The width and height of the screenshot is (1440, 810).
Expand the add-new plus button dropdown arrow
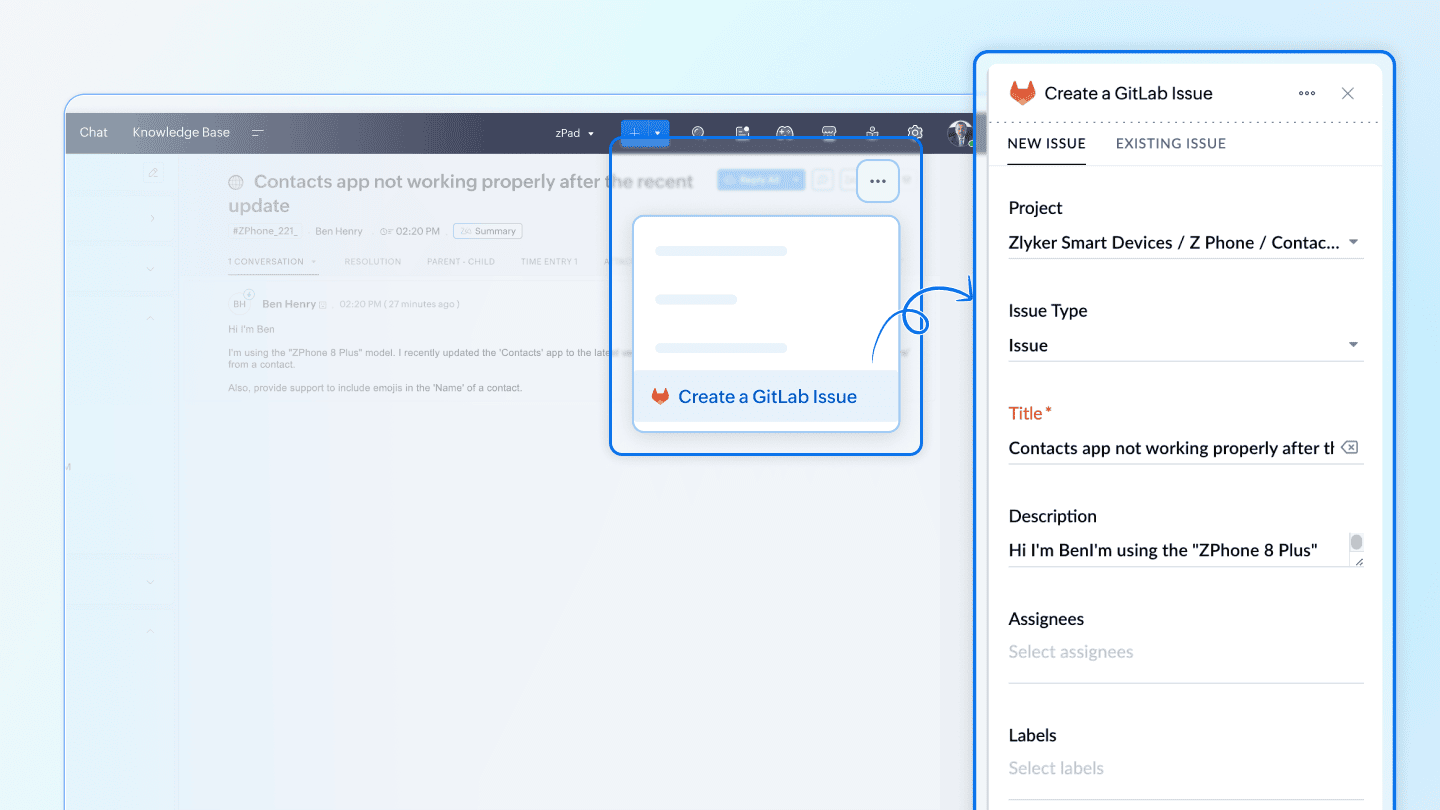pyautogui.click(x=657, y=133)
